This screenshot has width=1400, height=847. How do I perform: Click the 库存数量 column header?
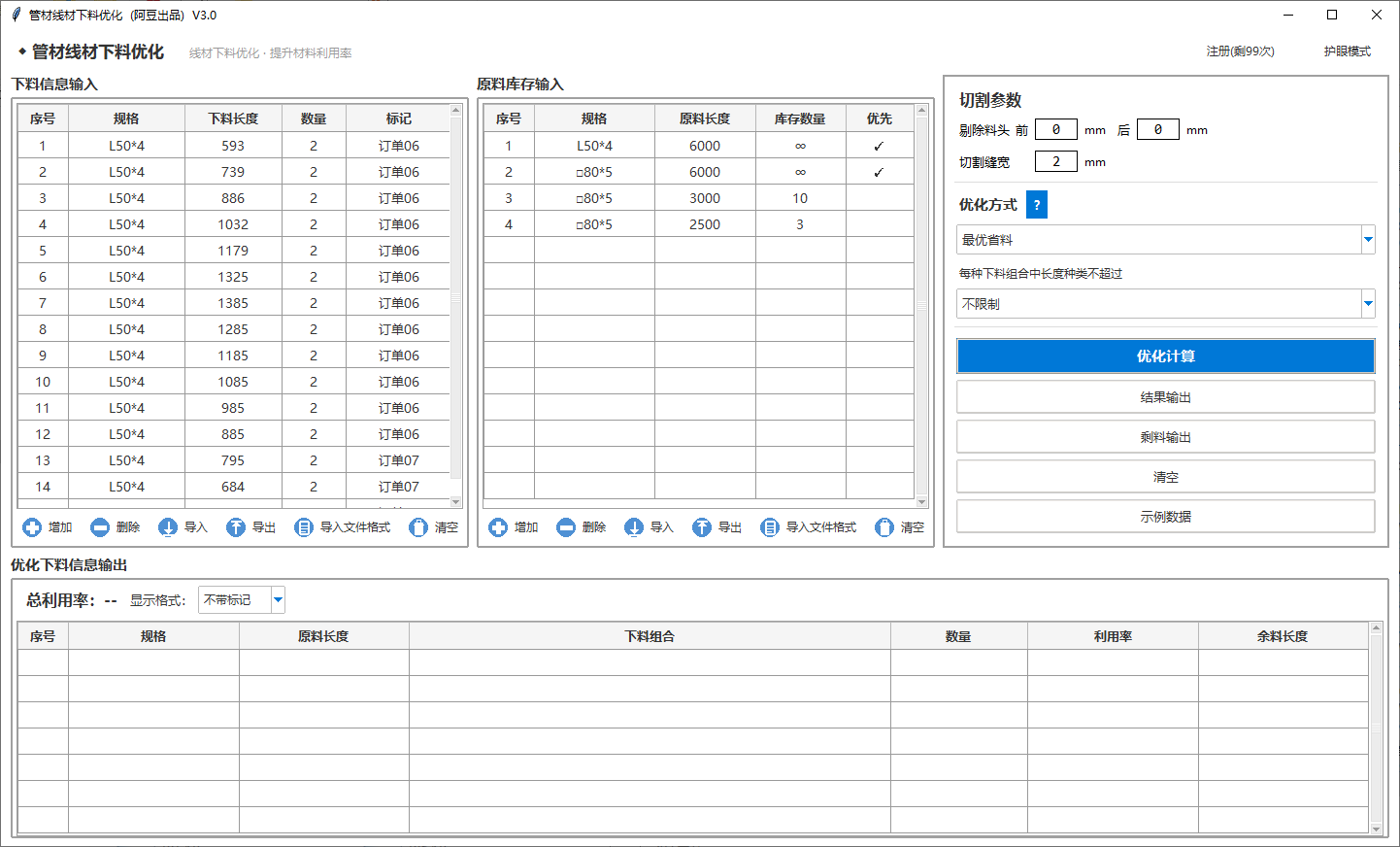click(800, 119)
